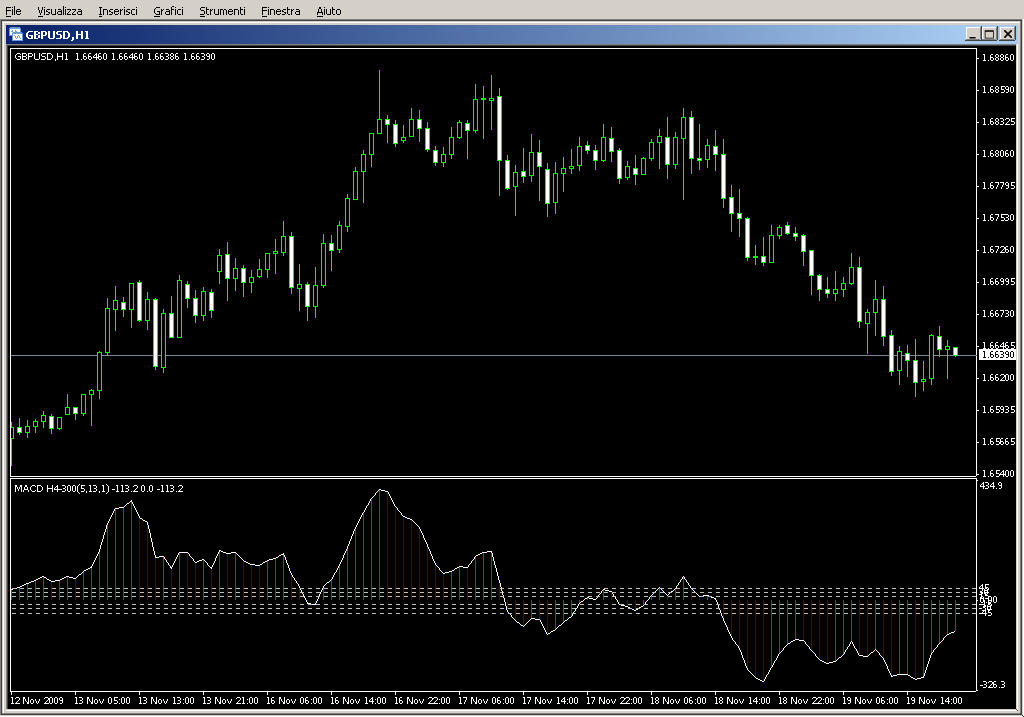Open the File menu
The height and width of the screenshot is (717, 1024).
pos(13,11)
